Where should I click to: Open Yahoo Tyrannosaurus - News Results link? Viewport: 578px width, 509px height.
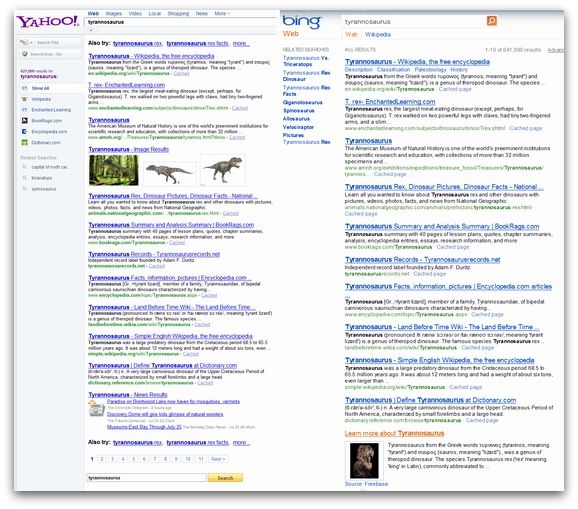128,395
